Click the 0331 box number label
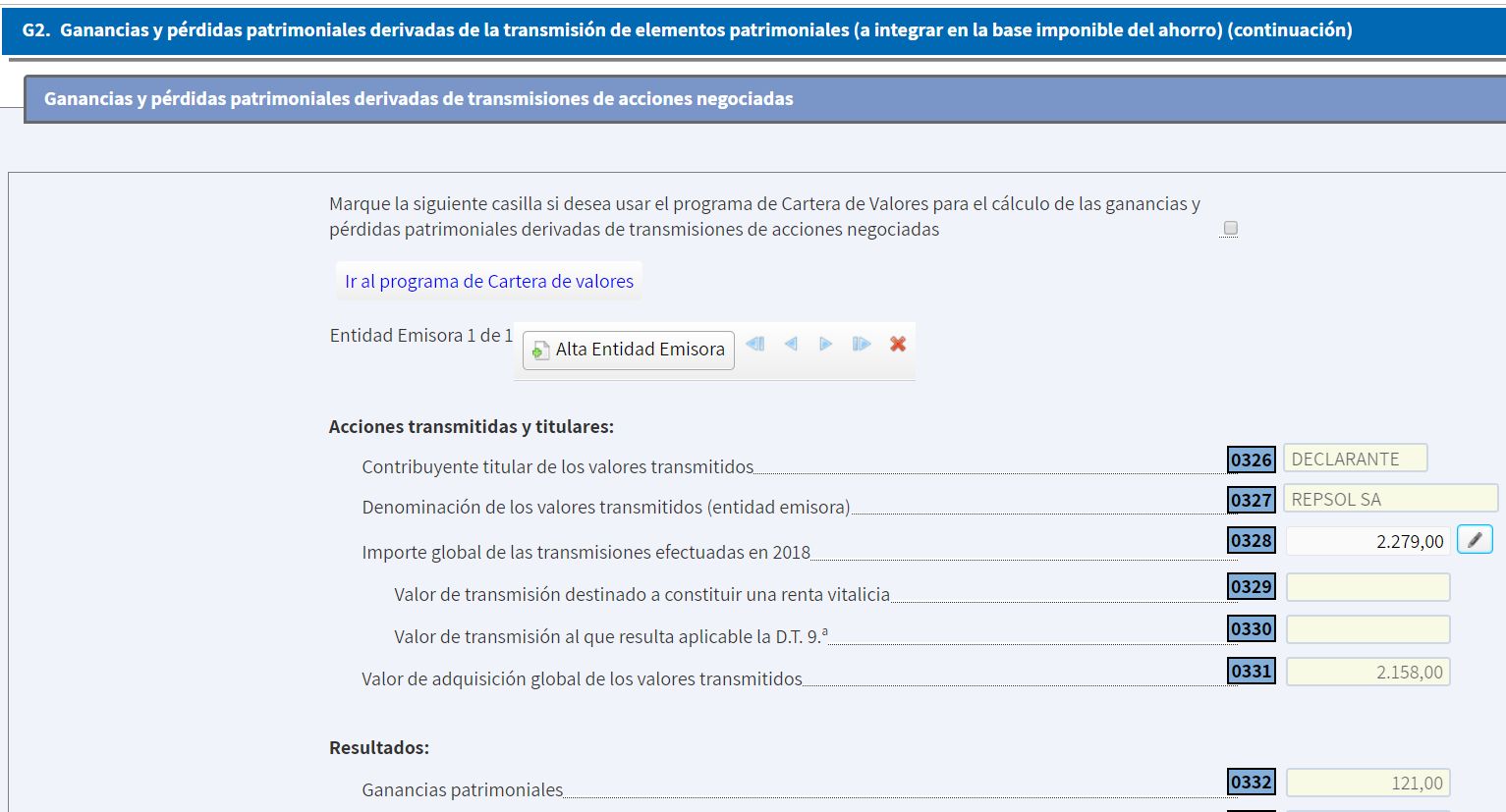The image size is (1506, 812). coord(1251,672)
